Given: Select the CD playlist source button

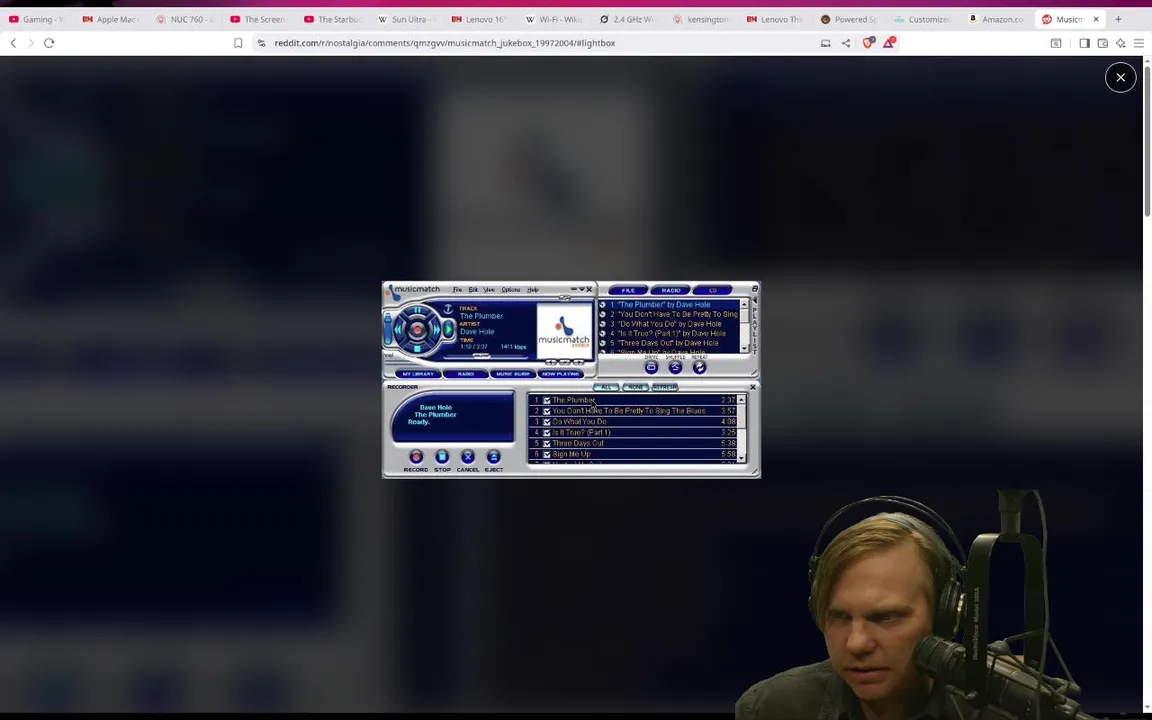Looking at the screenshot, I should click(x=713, y=290).
